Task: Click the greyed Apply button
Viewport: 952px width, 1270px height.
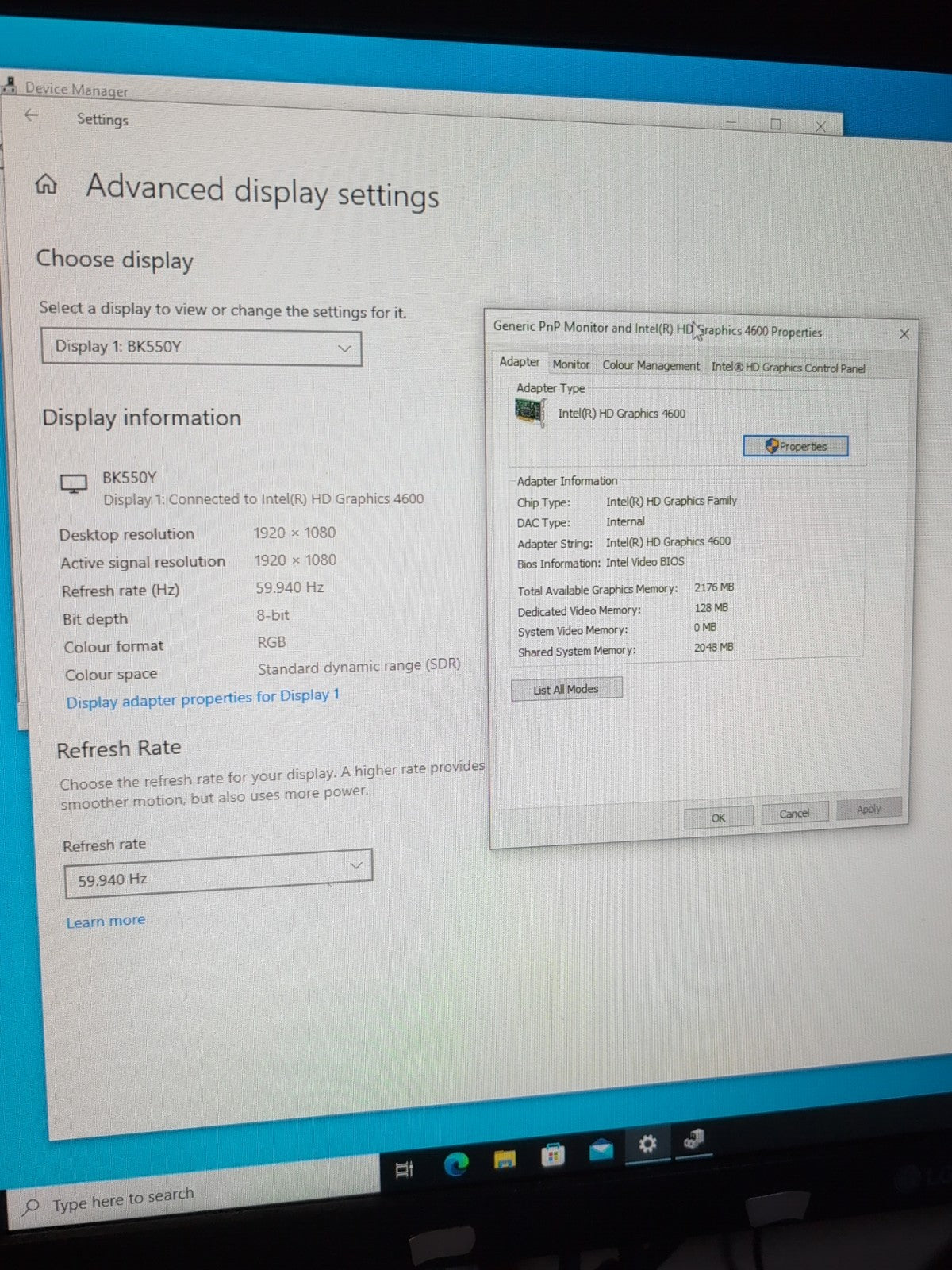Action: [869, 809]
